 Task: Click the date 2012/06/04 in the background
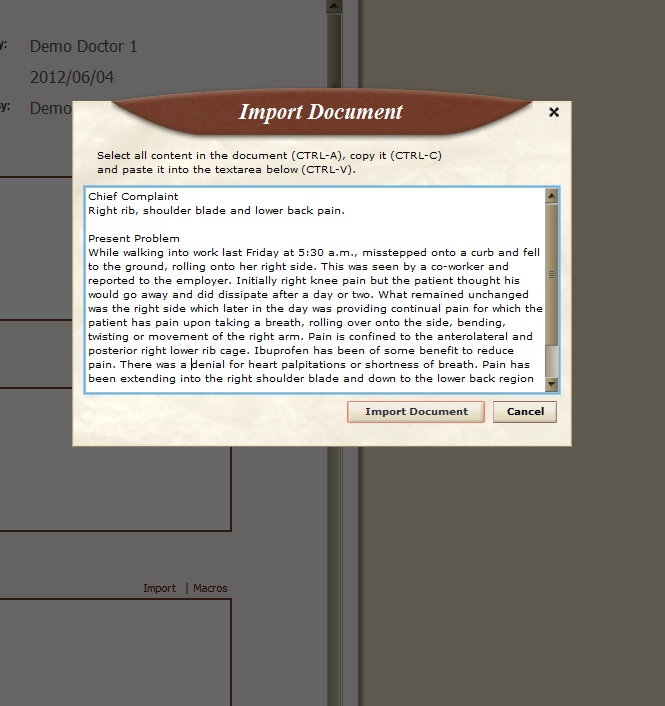pyautogui.click(x=72, y=77)
